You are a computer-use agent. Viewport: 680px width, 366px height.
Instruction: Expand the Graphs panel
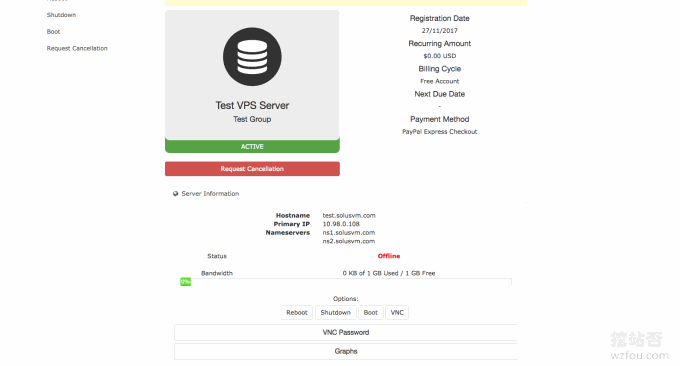(346, 351)
